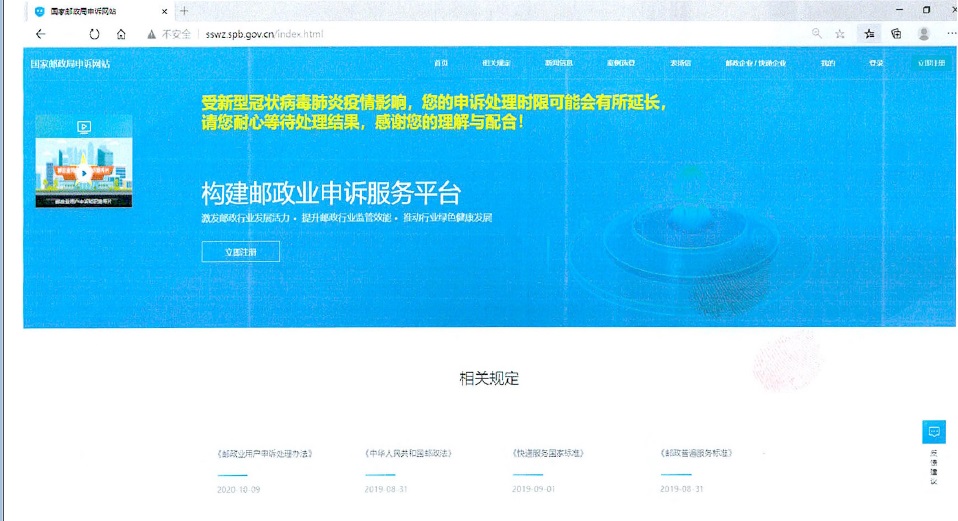Play the intro video thumbnail
The width and height of the screenshot is (958, 521).
click(x=83, y=169)
